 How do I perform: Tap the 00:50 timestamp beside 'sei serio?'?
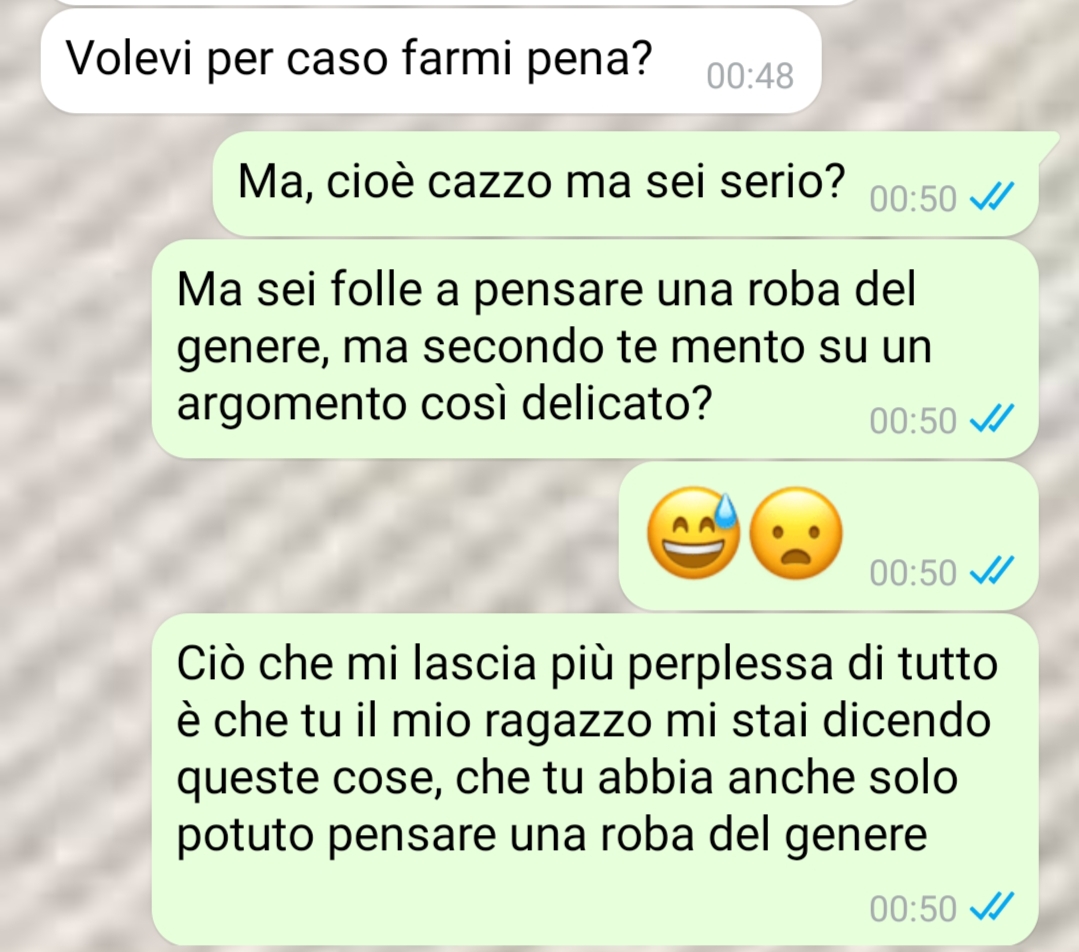913,199
